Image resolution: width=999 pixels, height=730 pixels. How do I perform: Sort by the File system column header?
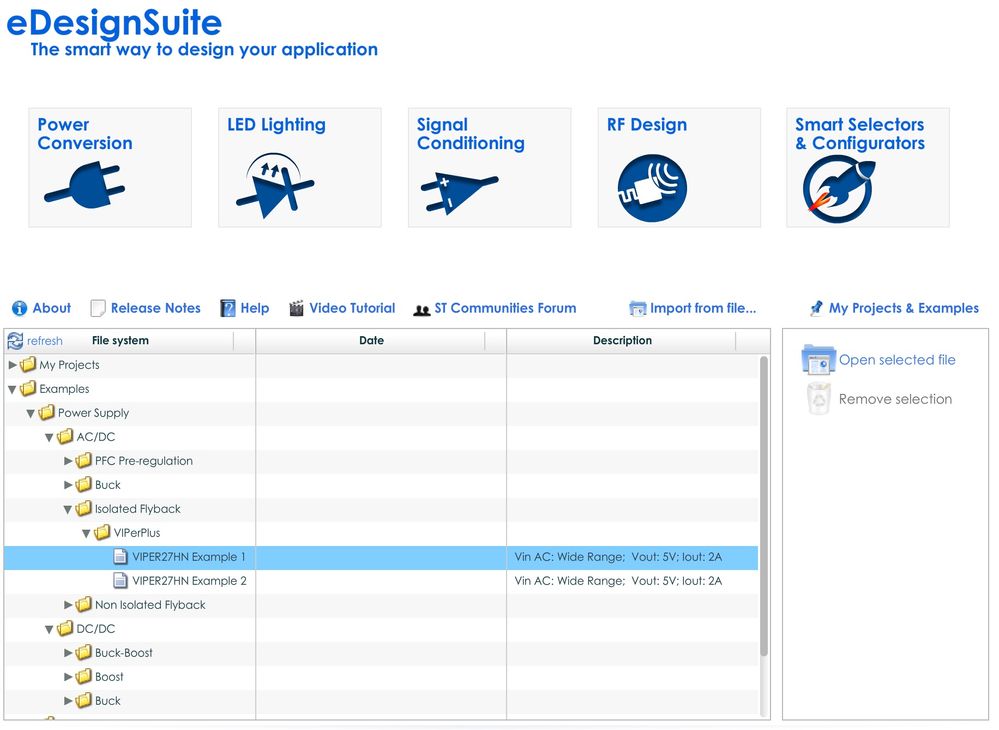pos(120,341)
